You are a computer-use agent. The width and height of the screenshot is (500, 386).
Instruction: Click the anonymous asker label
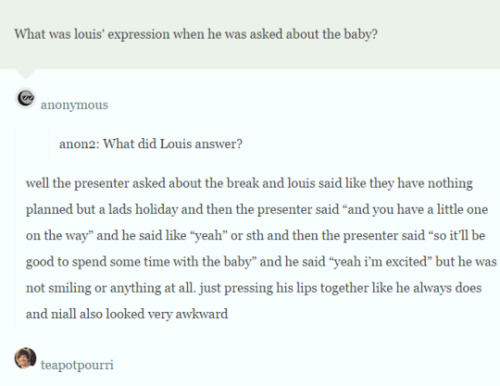[74, 105]
